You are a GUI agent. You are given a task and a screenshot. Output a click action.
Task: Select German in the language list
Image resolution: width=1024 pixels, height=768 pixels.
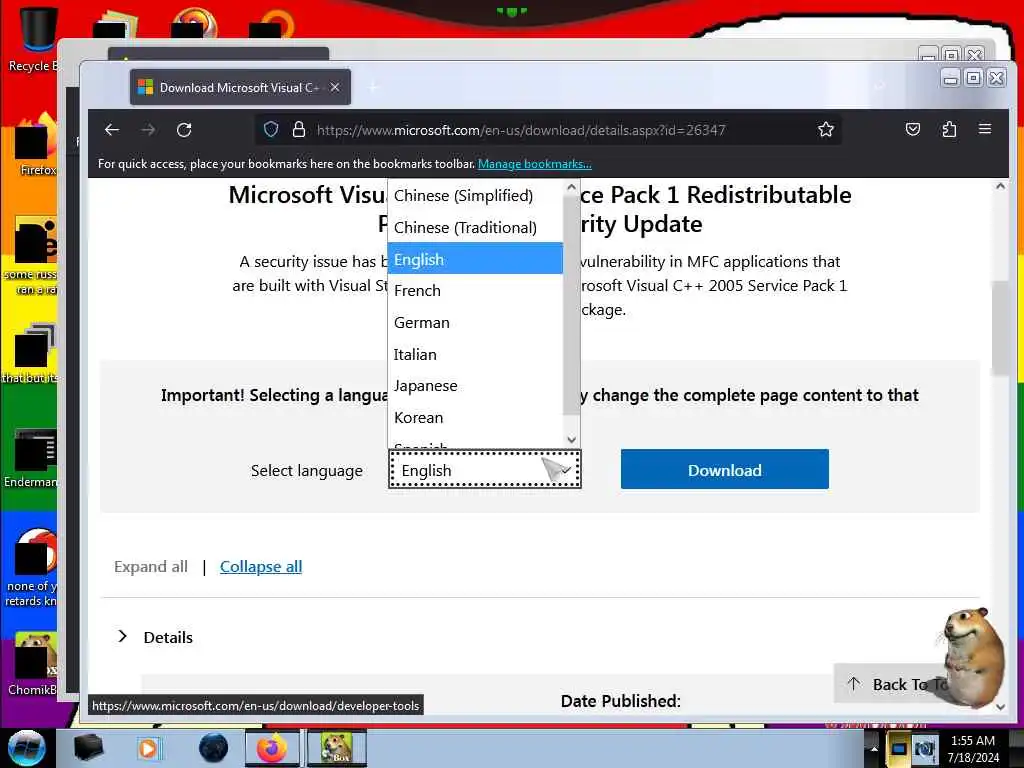(475, 323)
